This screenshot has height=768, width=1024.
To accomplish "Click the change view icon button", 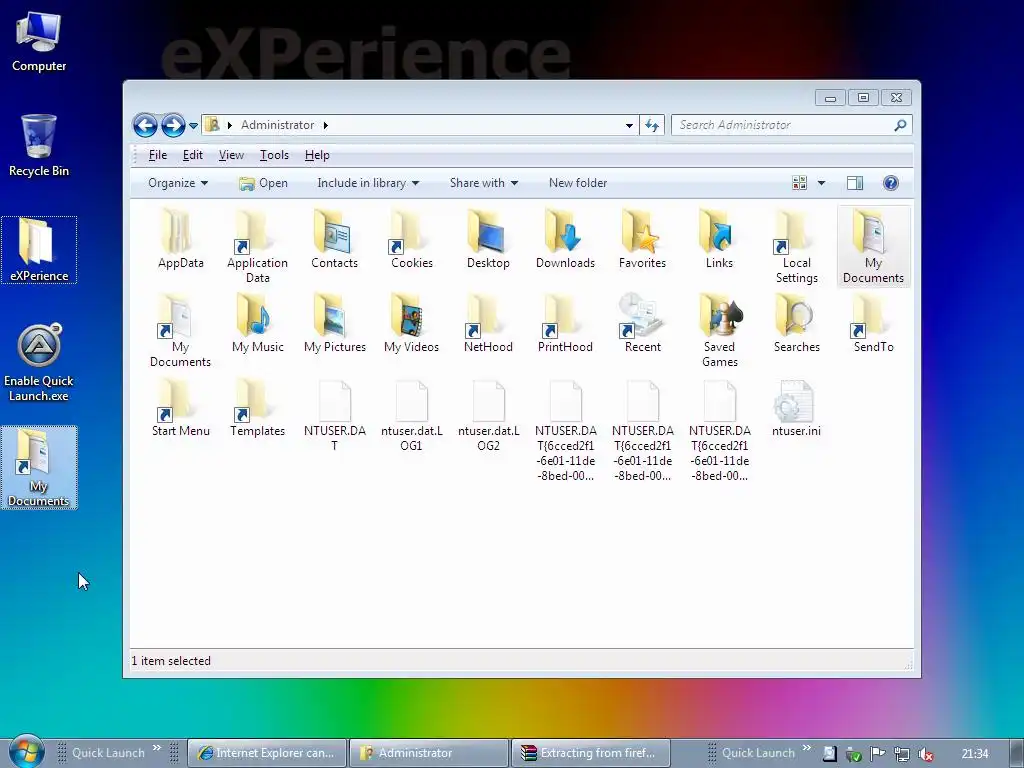I will (799, 183).
